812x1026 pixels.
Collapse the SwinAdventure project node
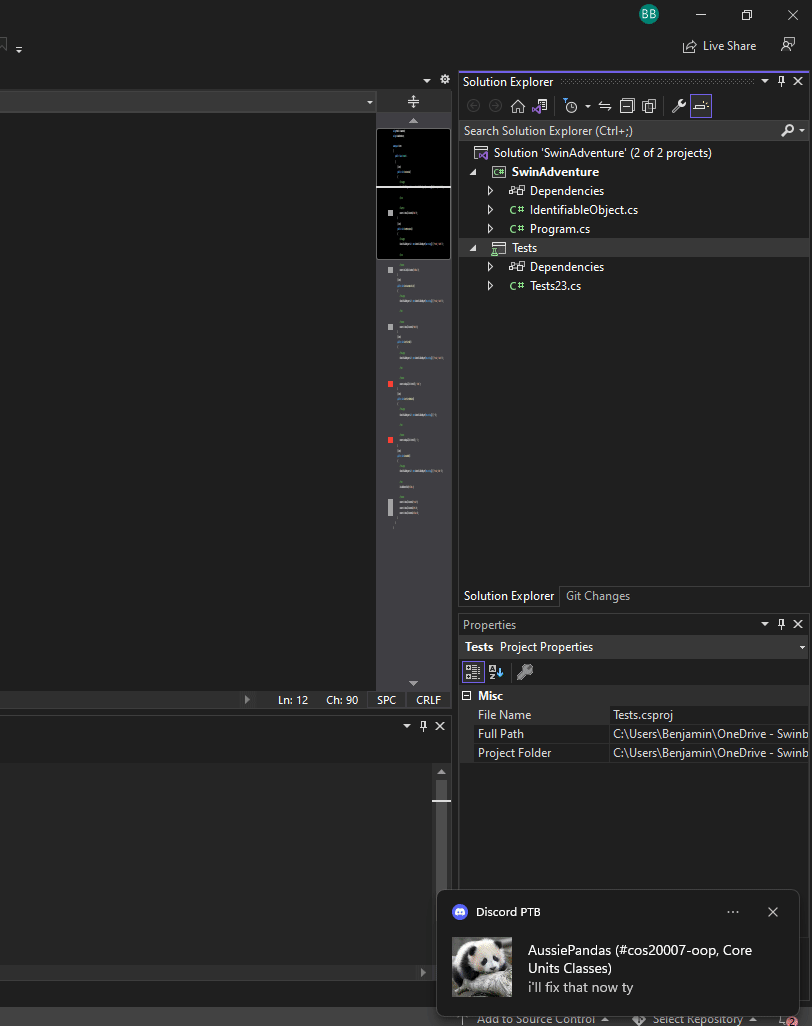pyautogui.click(x=473, y=172)
